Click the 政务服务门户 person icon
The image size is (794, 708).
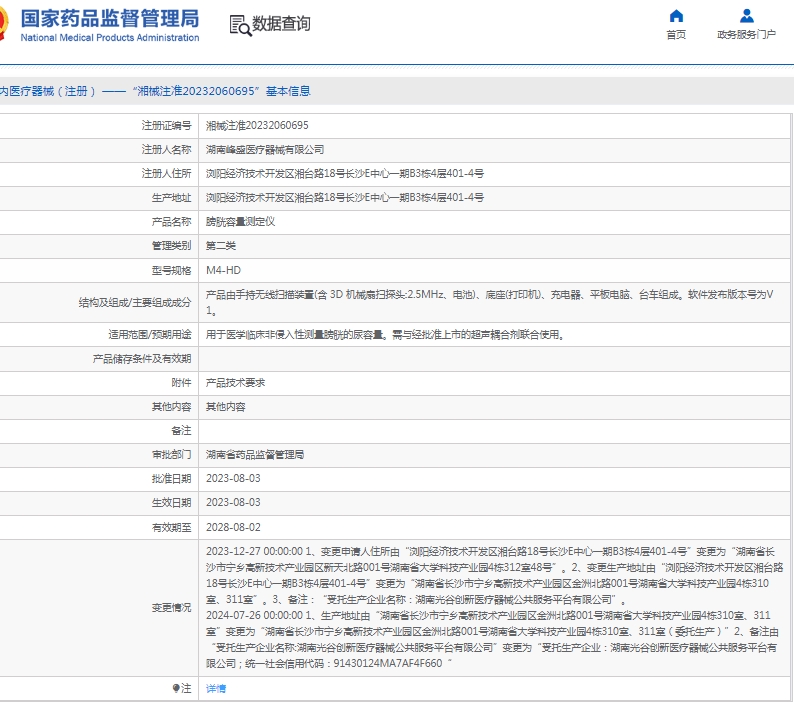pyautogui.click(x=746, y=16)
